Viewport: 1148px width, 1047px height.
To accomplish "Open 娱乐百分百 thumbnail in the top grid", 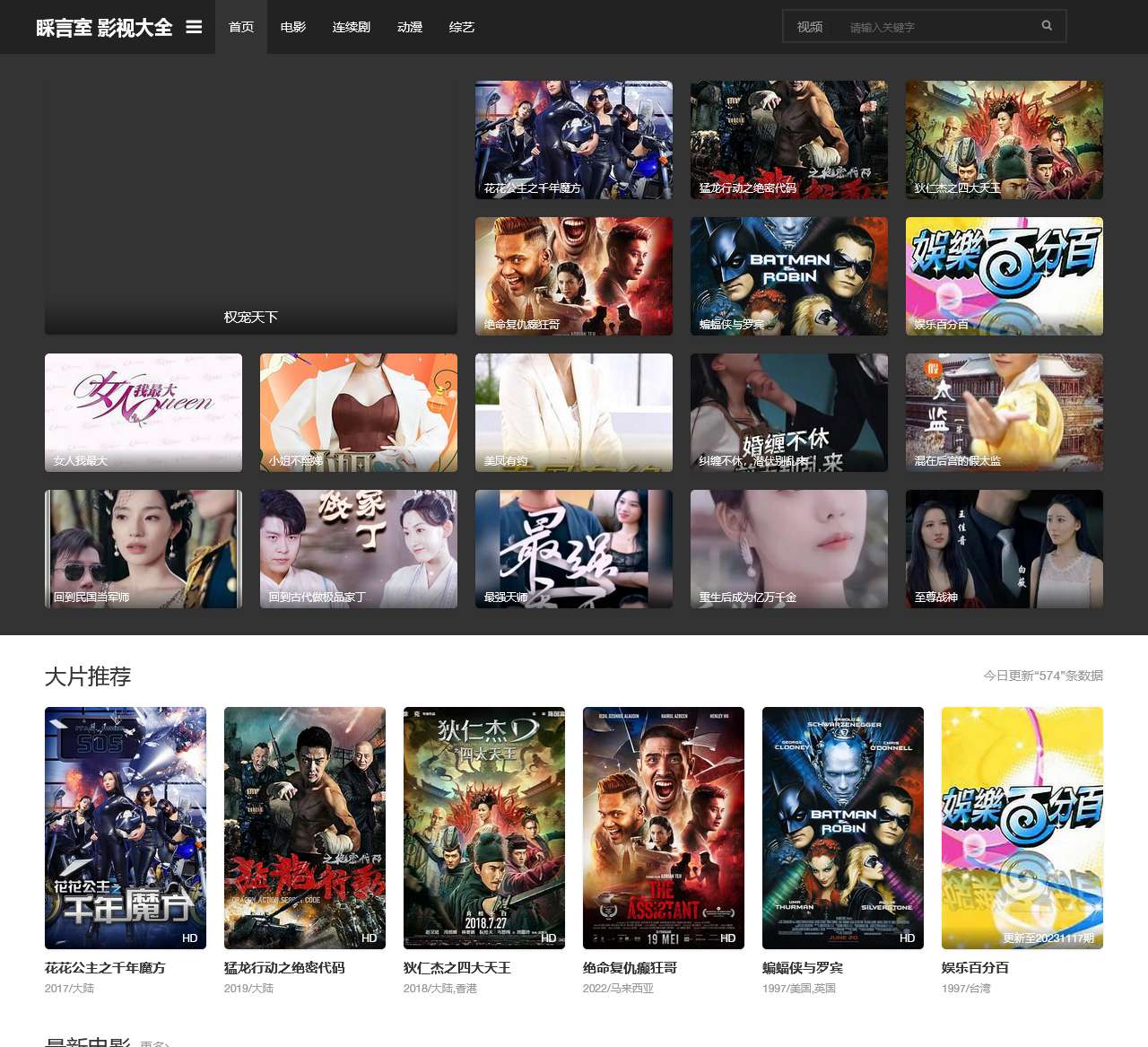I will click(x=1004, y=276).
